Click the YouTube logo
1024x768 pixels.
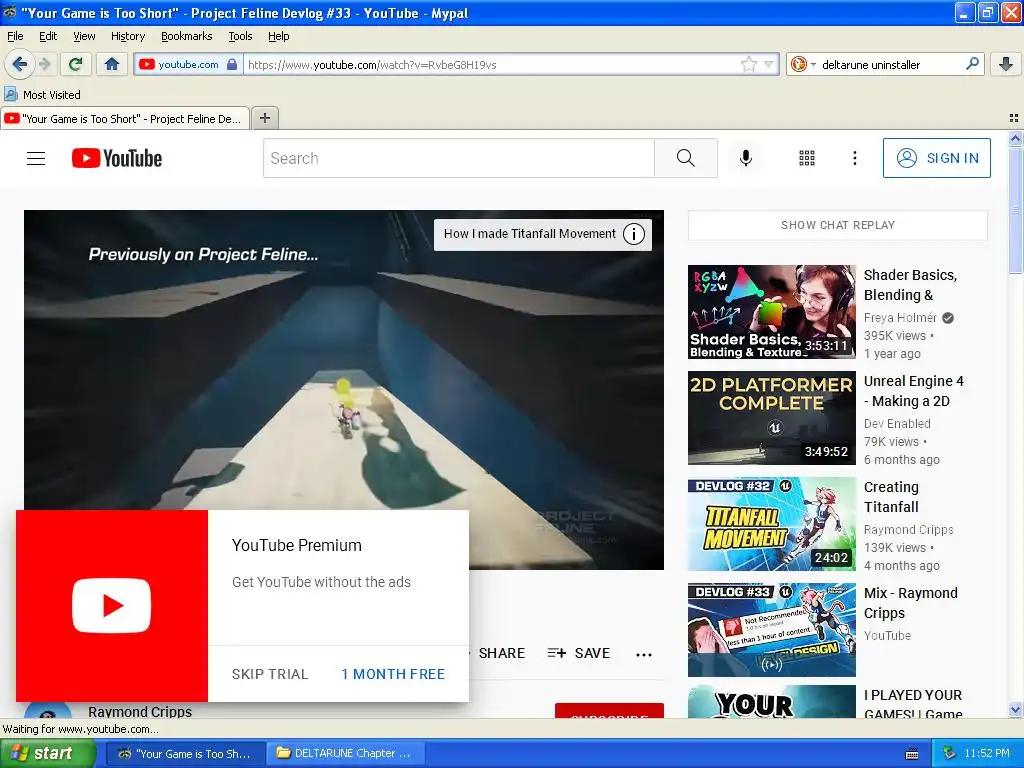coord(117,158)
